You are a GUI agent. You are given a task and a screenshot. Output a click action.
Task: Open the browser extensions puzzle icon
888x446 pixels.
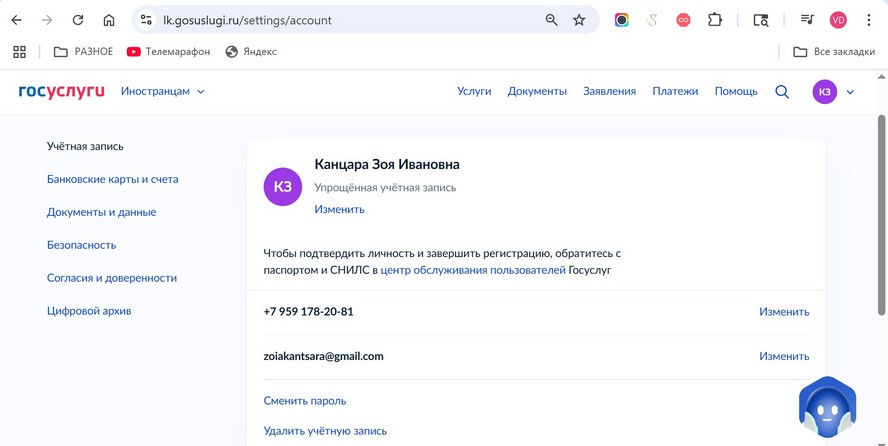[715, 20]
